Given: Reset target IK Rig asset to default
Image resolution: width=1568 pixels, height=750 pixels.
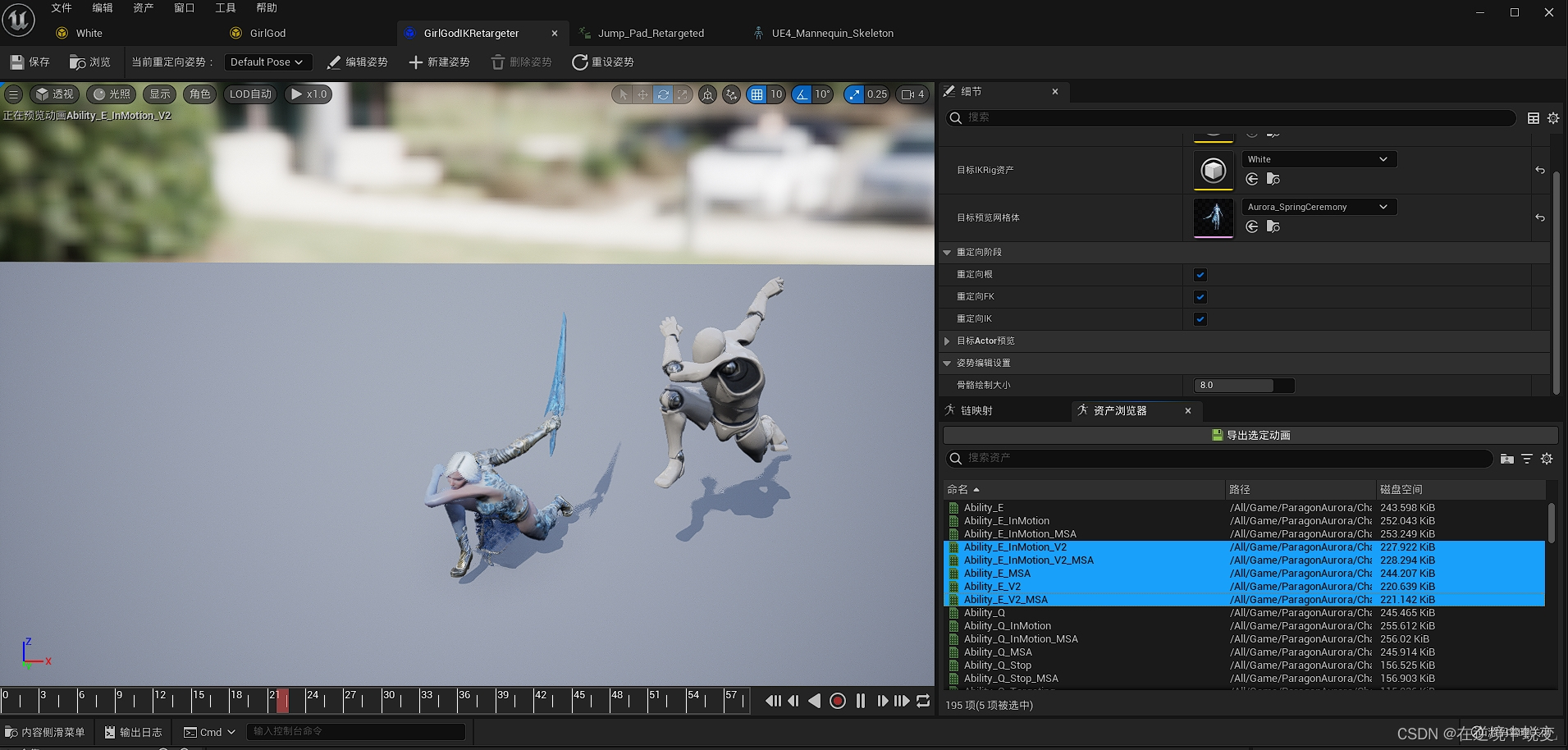Looking at the screenshot, I should click(x=1540, y=171).
